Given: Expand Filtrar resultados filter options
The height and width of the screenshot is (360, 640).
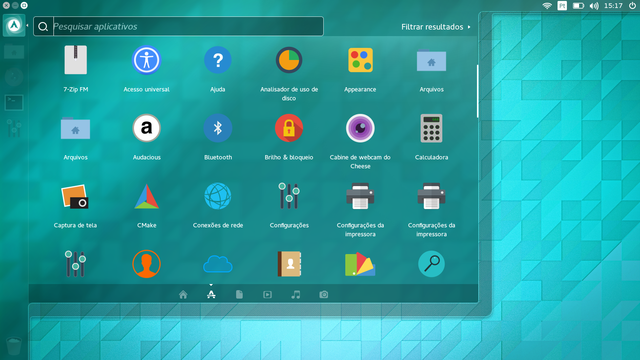Looking at the screenshot, I should click(436, 27).
